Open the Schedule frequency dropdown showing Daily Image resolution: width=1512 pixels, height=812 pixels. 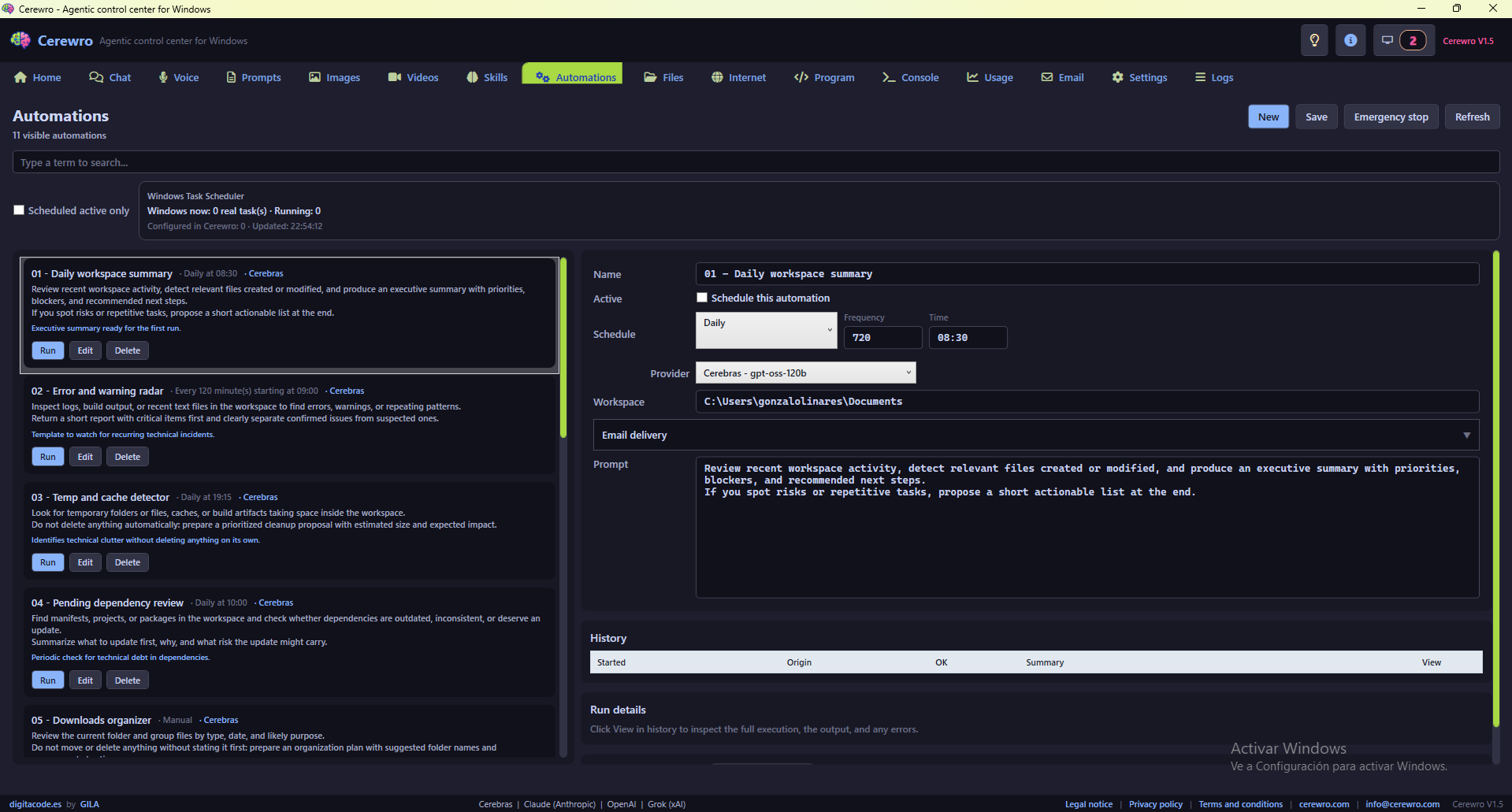765,328
